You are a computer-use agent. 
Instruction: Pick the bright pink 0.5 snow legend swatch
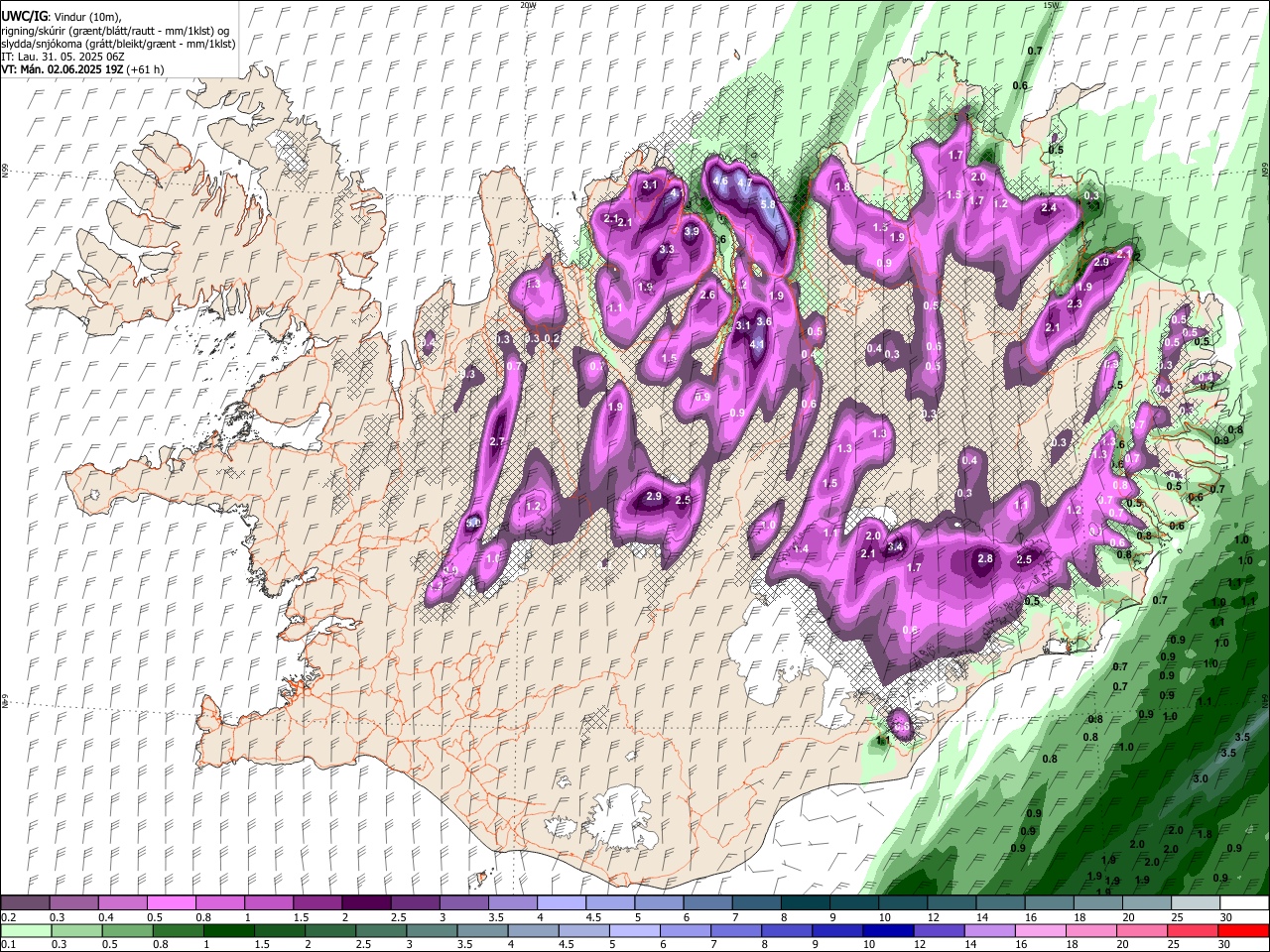(171, 903)
